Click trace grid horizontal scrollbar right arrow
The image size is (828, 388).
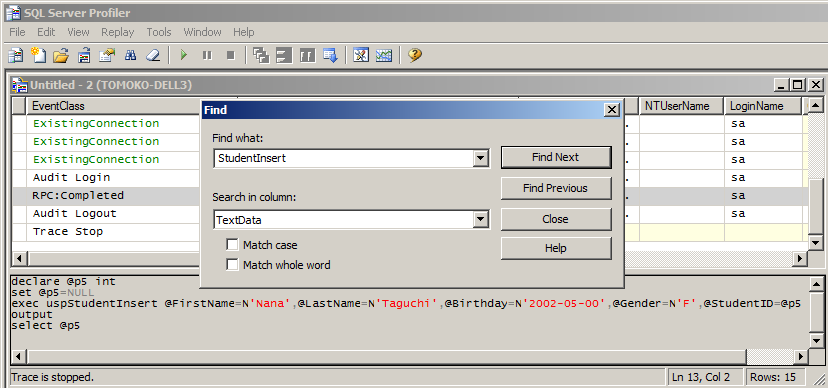click(x=801, y=259)
